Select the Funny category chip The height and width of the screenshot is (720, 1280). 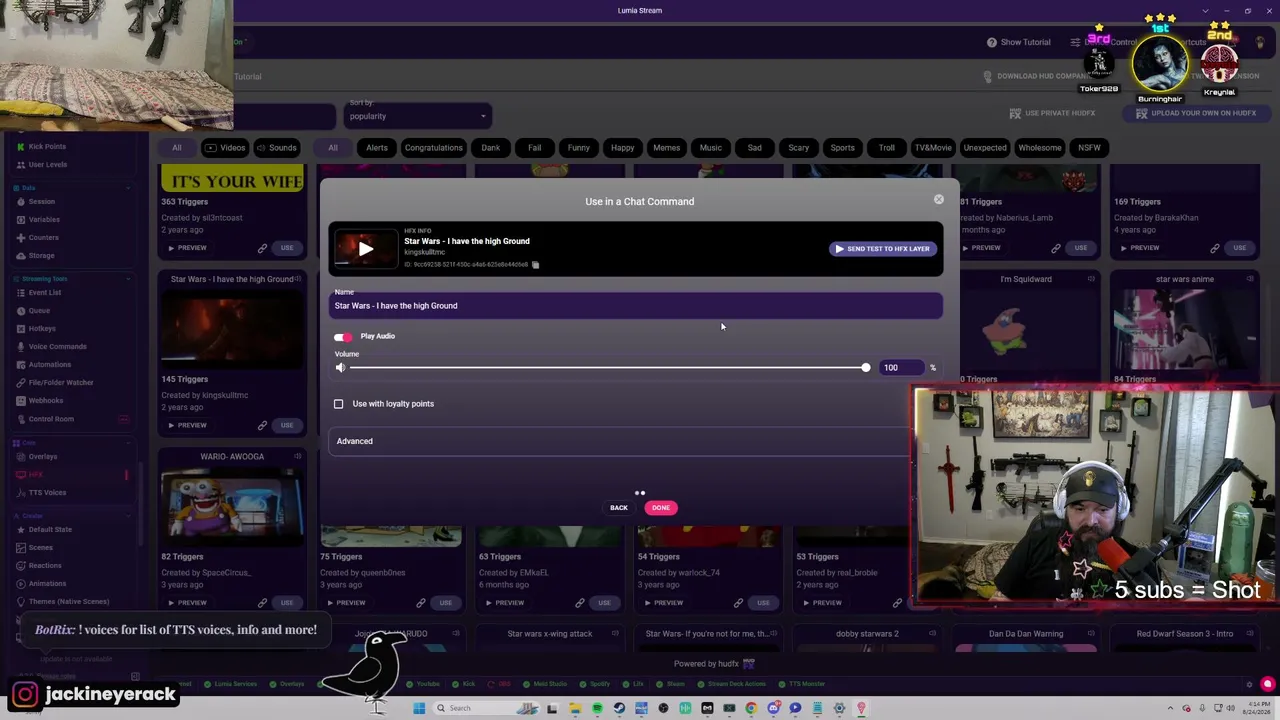tap(579, 148)
